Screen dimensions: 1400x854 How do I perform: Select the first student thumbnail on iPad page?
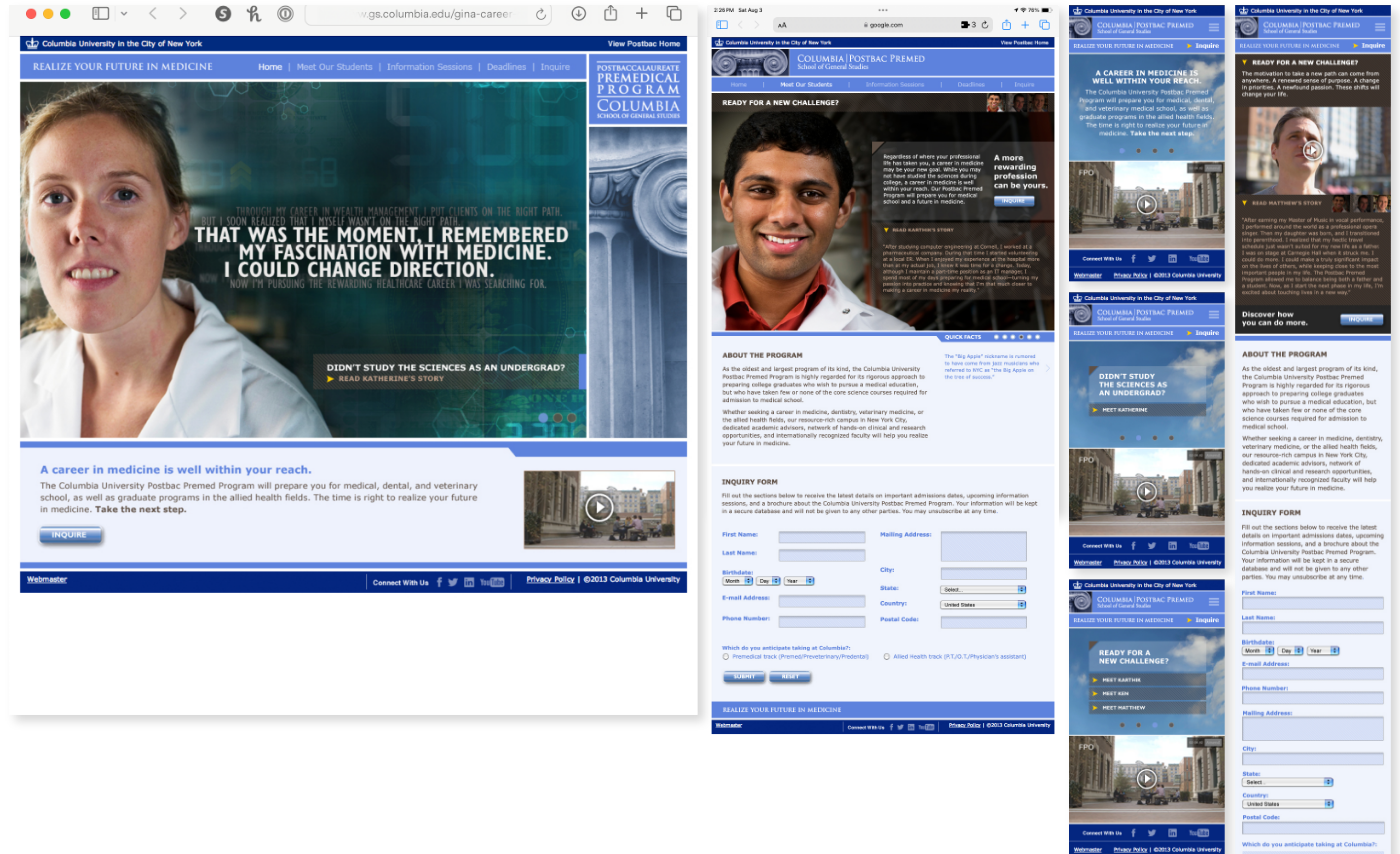point(995,103)
